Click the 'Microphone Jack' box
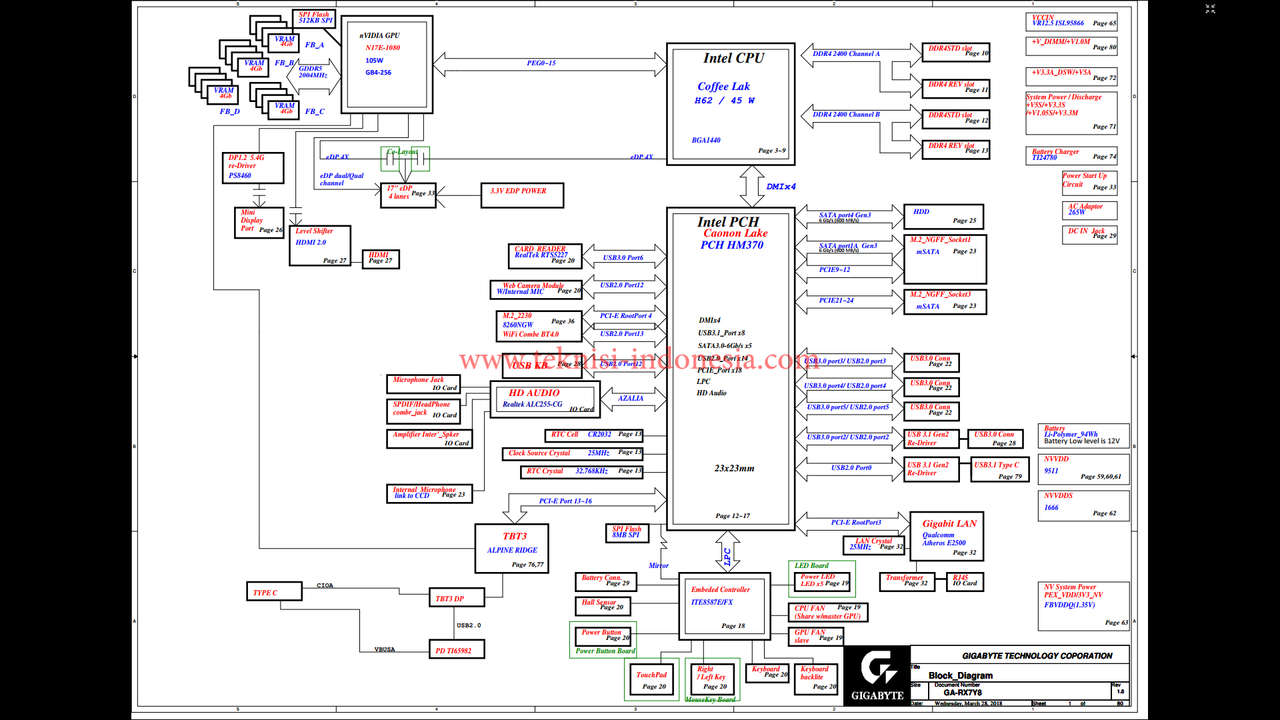 pos(424,384)
